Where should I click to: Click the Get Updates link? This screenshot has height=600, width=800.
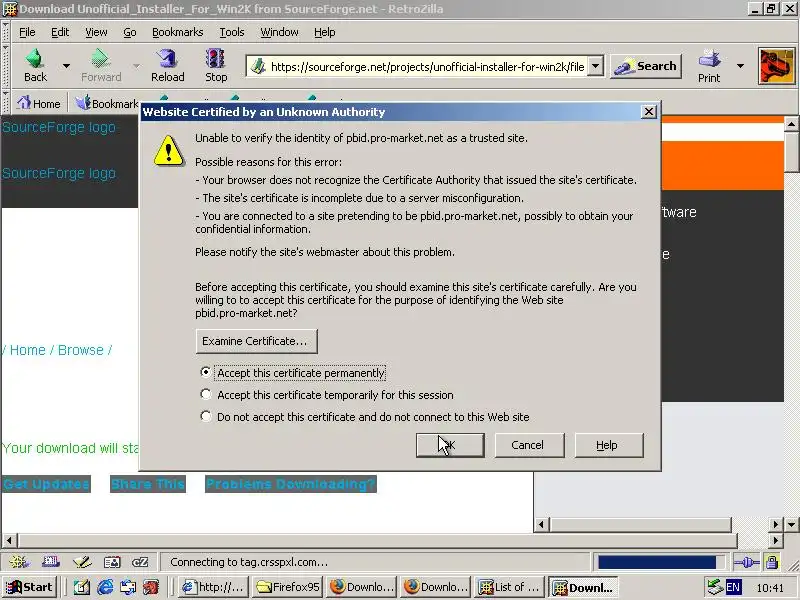46,484
